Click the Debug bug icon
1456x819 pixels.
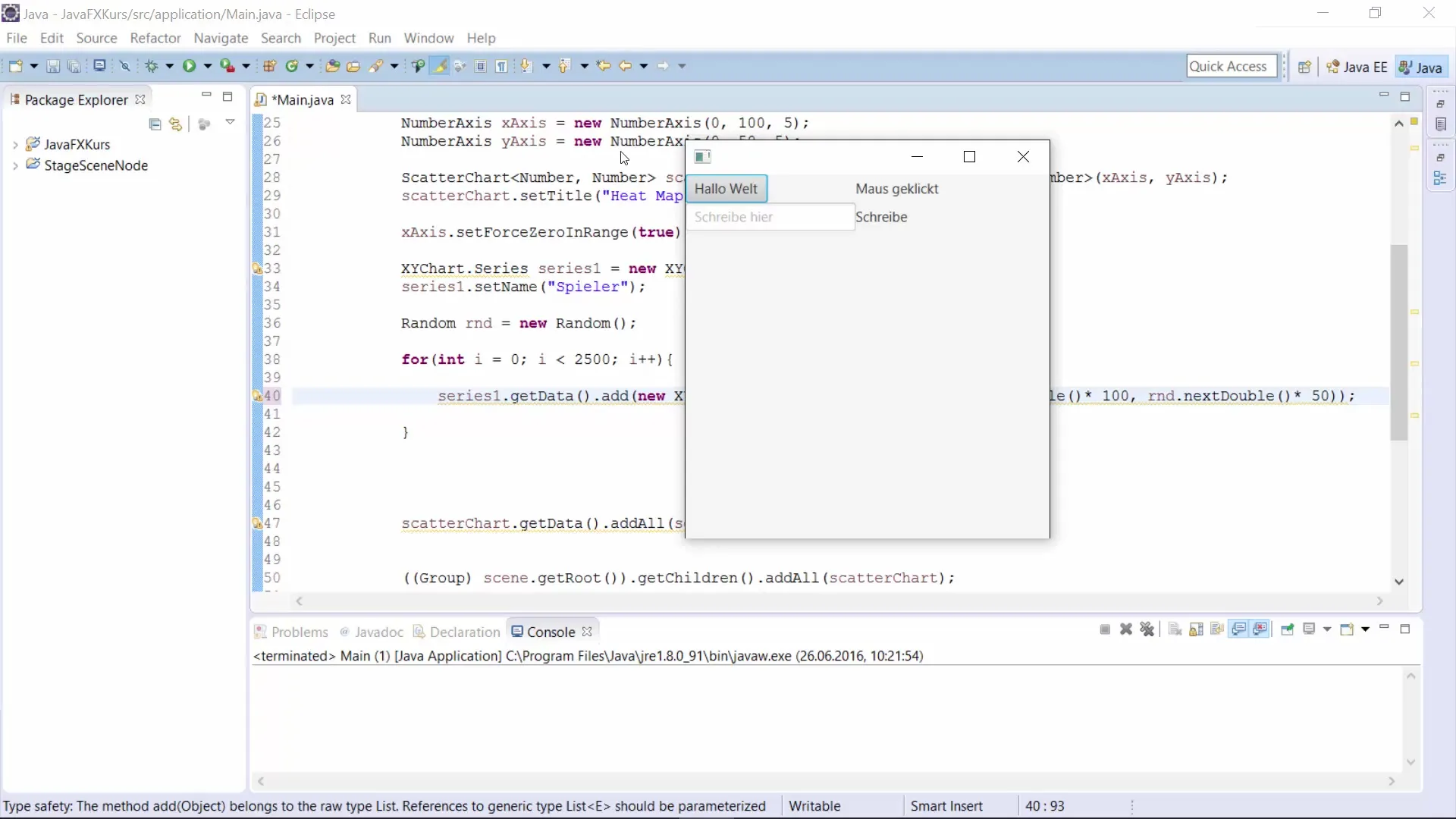click(152, 67)
